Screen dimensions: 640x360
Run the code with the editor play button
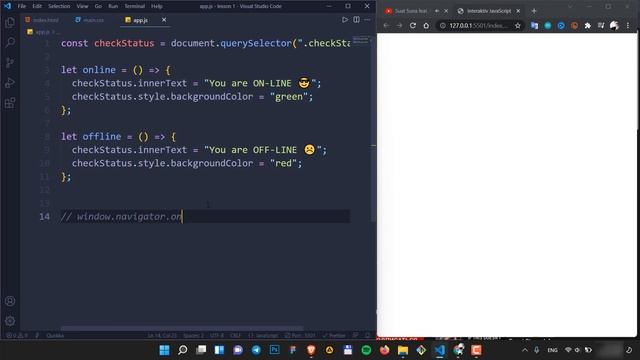point(345,20)
